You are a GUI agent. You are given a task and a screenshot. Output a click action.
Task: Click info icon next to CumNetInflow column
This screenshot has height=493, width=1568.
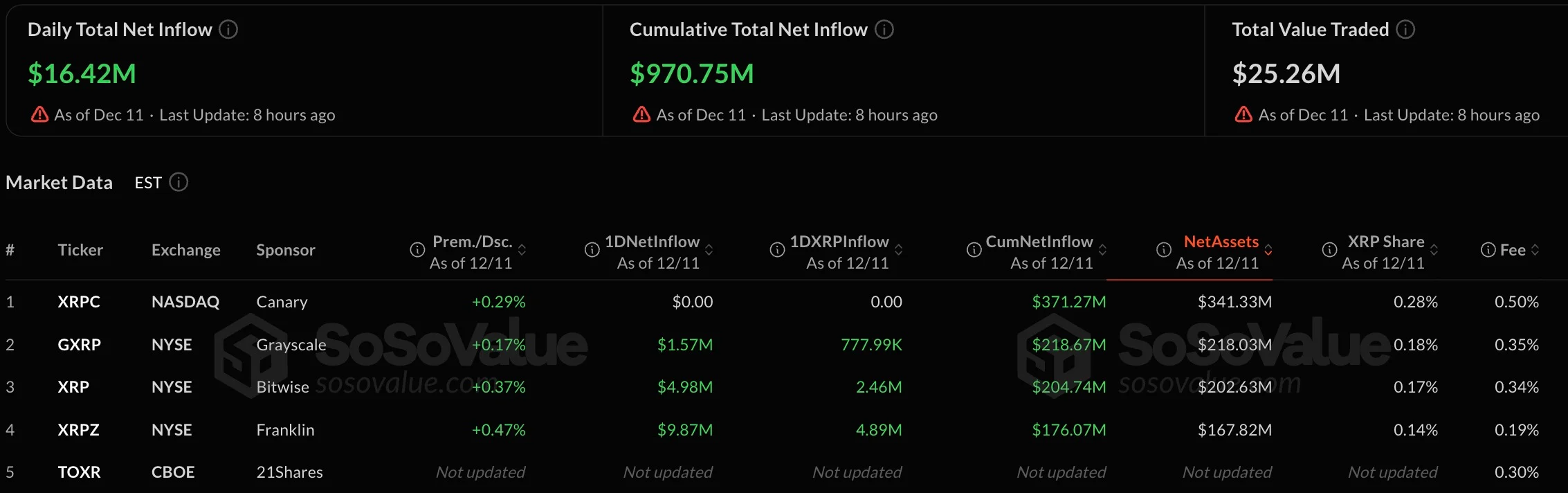[974, 250]
